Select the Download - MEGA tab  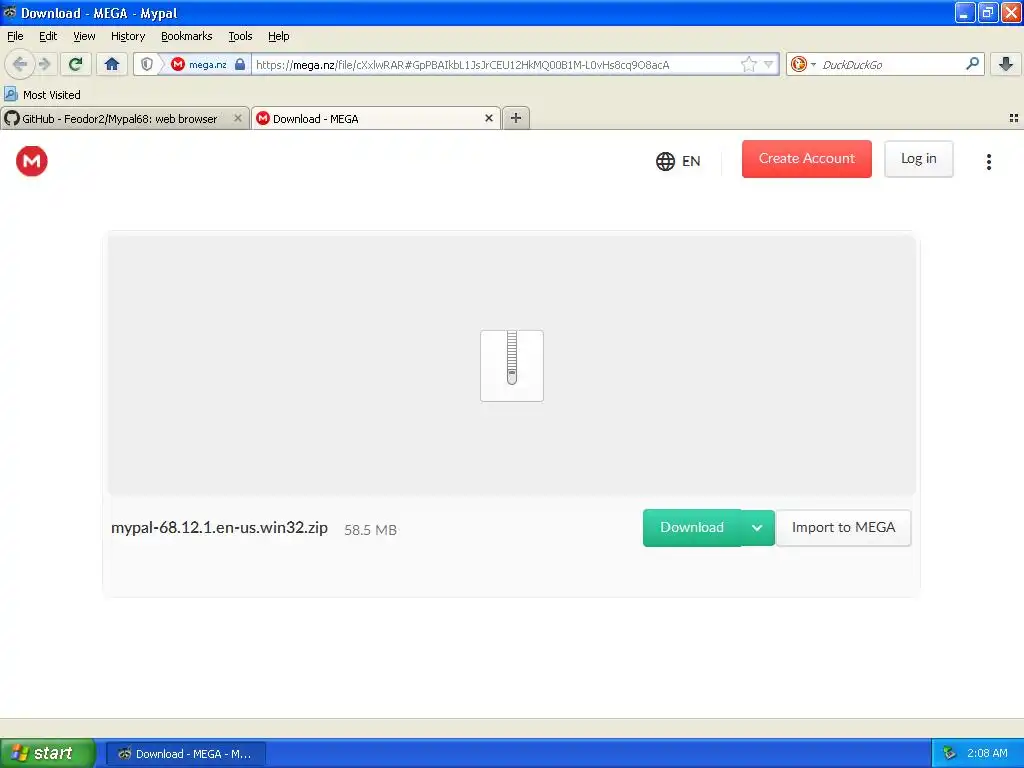click(x=376, y=118)
